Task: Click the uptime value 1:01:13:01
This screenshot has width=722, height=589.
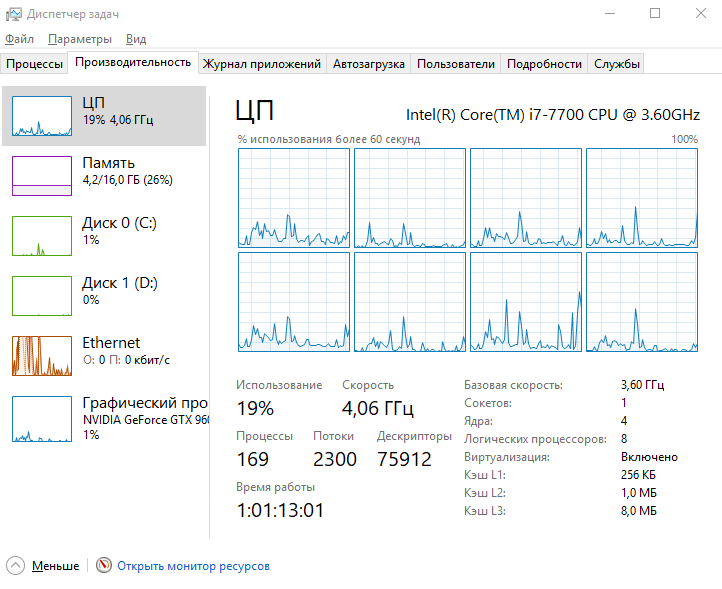Action: coord(280,510)
